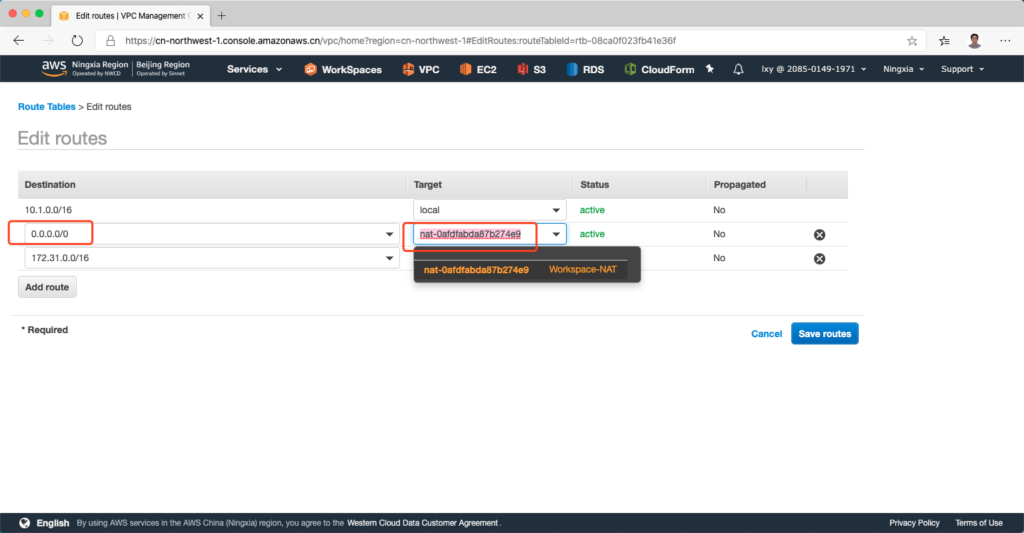Open the Ningxia region selector
The height and width of the screenshot is (533, 1024).
903,69
